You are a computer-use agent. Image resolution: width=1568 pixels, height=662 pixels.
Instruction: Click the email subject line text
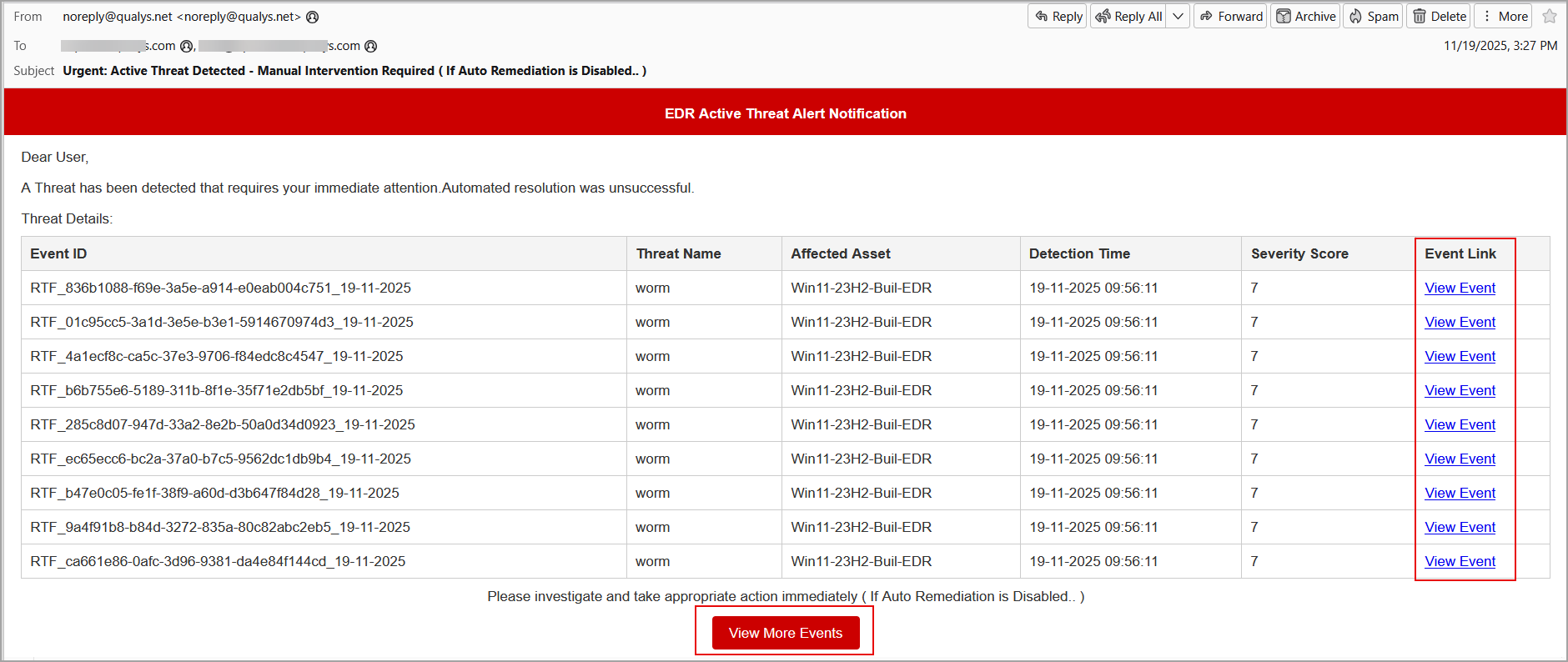(354, 71)
